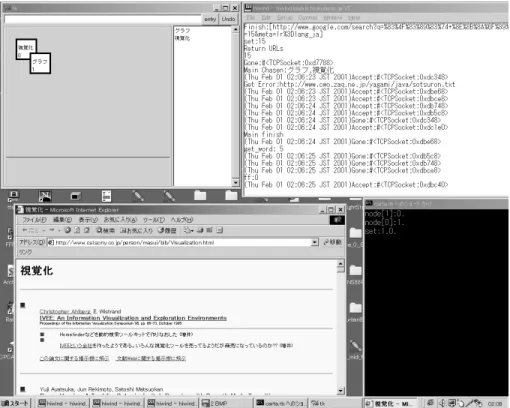Switch to 視覚化 Internet Explorer taskbar button
510x408 pixels.
tap(390, 403)
